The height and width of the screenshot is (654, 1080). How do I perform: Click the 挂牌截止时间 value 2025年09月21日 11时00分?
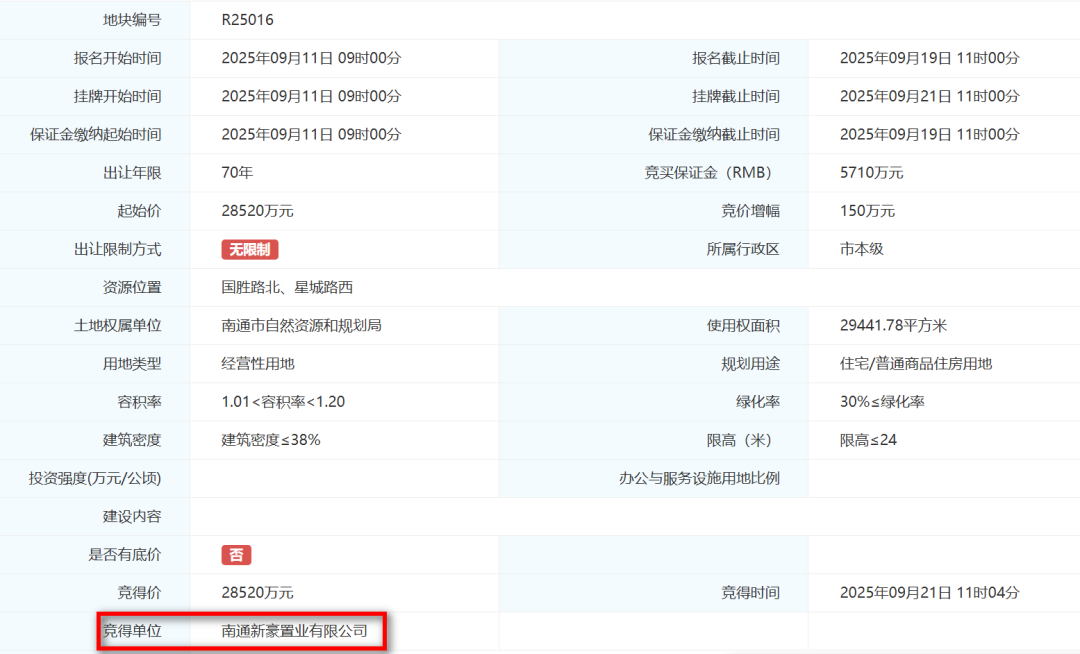pyautogui.click(x=929, y=96)
